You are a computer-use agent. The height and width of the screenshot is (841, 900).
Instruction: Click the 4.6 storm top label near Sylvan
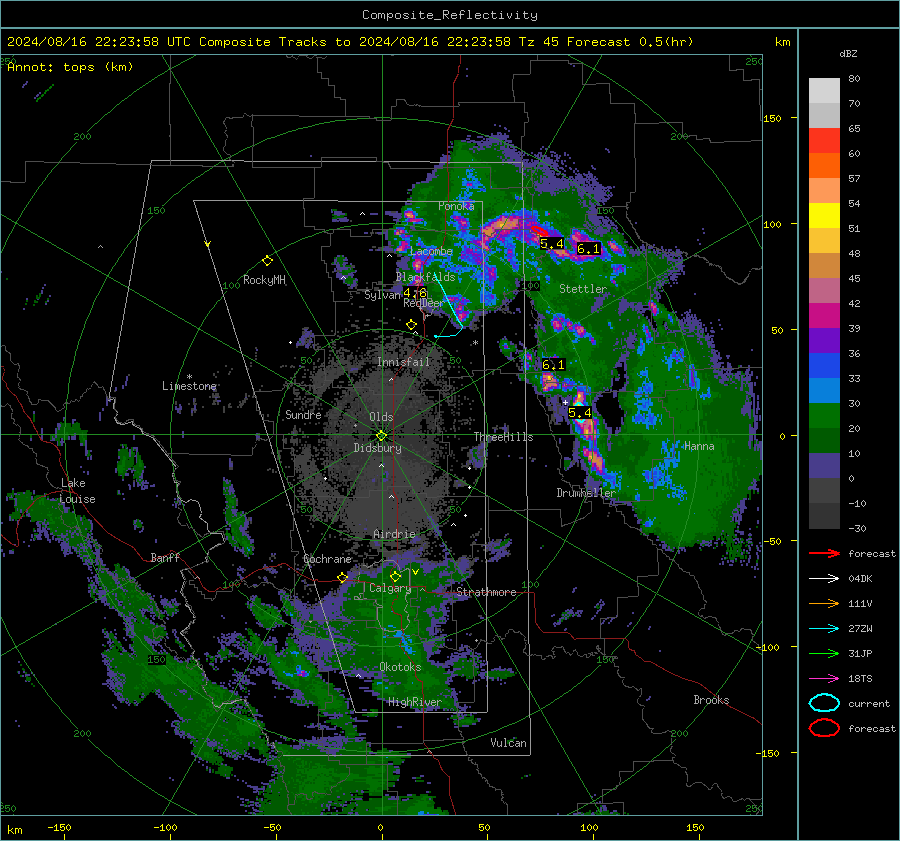pos(415,293)
